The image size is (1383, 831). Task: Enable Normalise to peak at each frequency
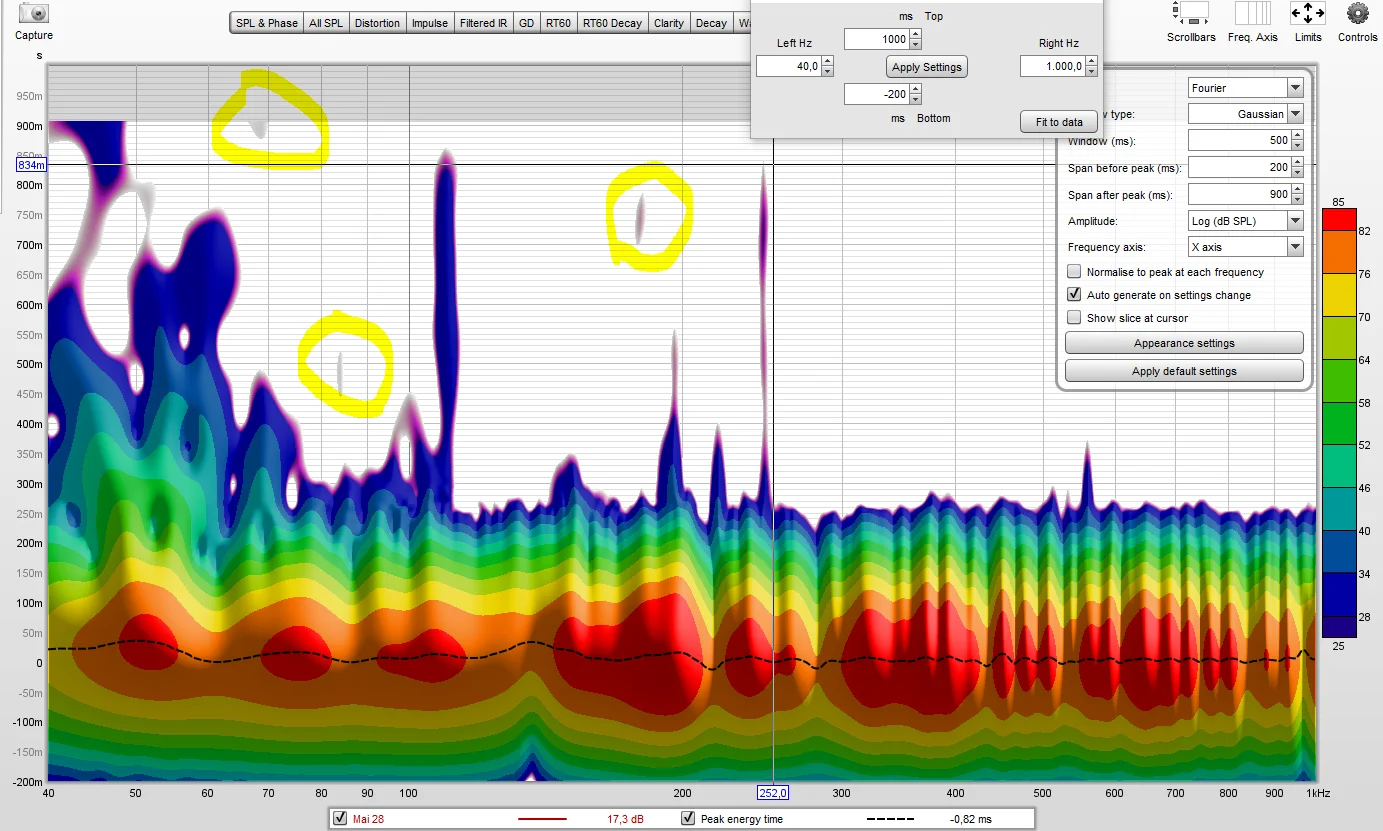pyautogui.click(x=1074, y=272)
